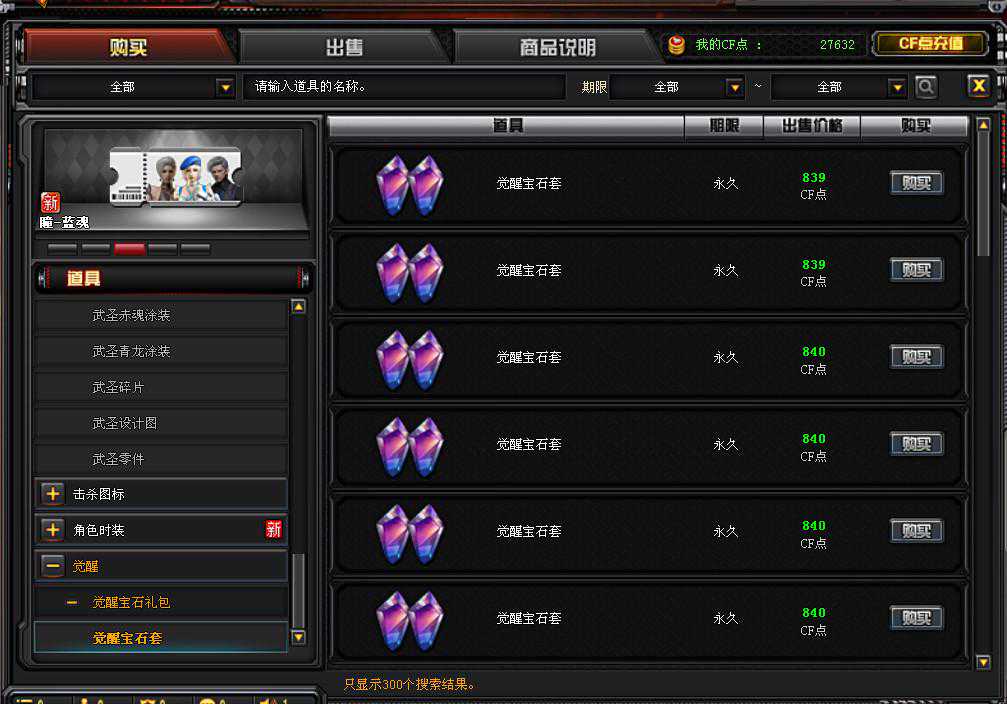Open the 全部 category dropdown arrow
Image resolution: width=1007 pixels, height=704 pixels.
point(225,87)
